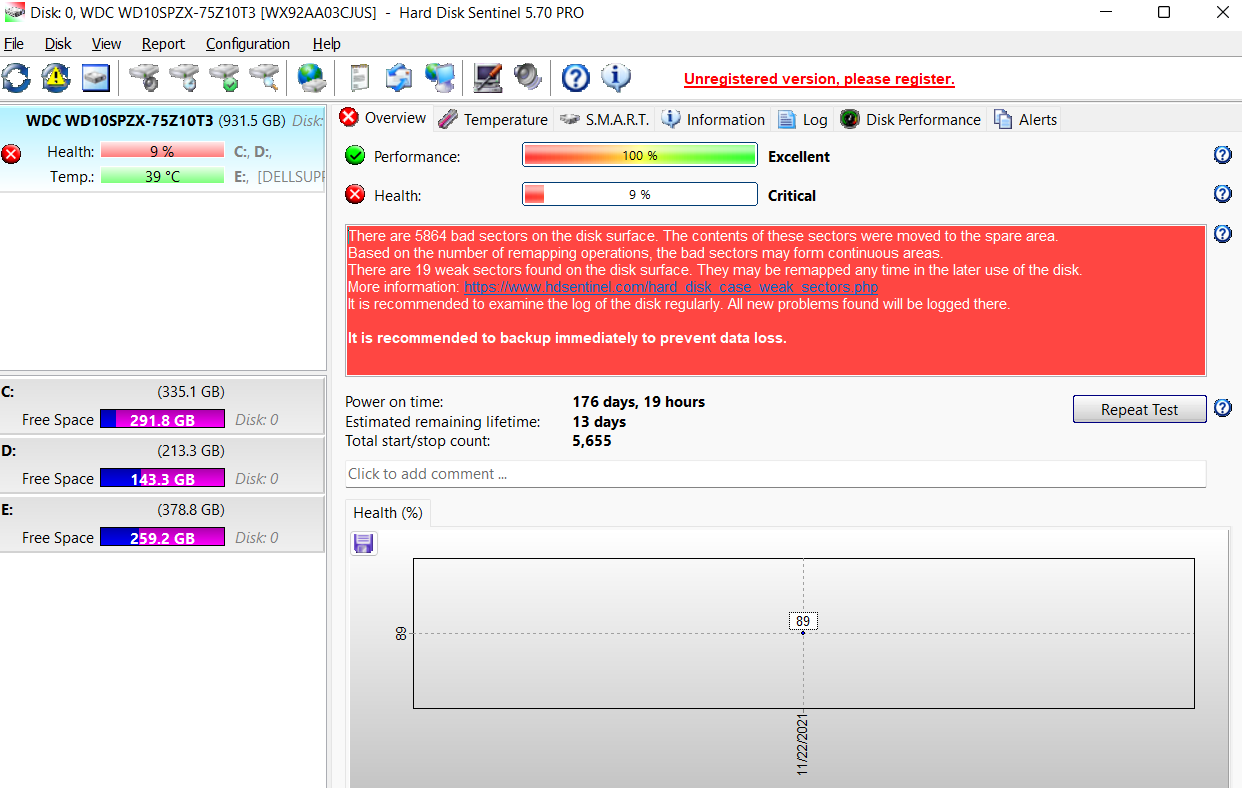This screenshot has width=1242, height=788.
Task: Click the information bubble toolbar icon
Action: [x=616, y=77]
